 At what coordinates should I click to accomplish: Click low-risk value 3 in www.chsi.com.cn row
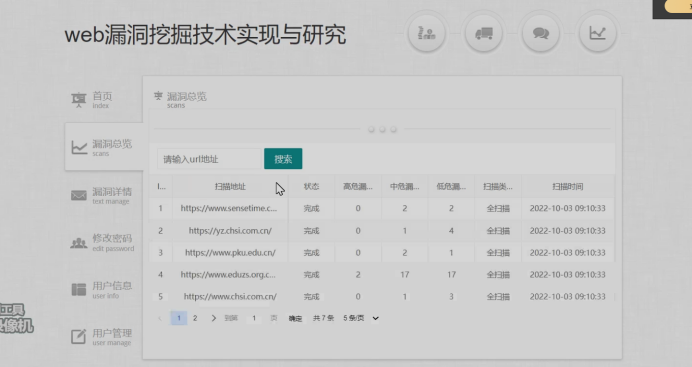pyautogui.click(x=451, y=296)
